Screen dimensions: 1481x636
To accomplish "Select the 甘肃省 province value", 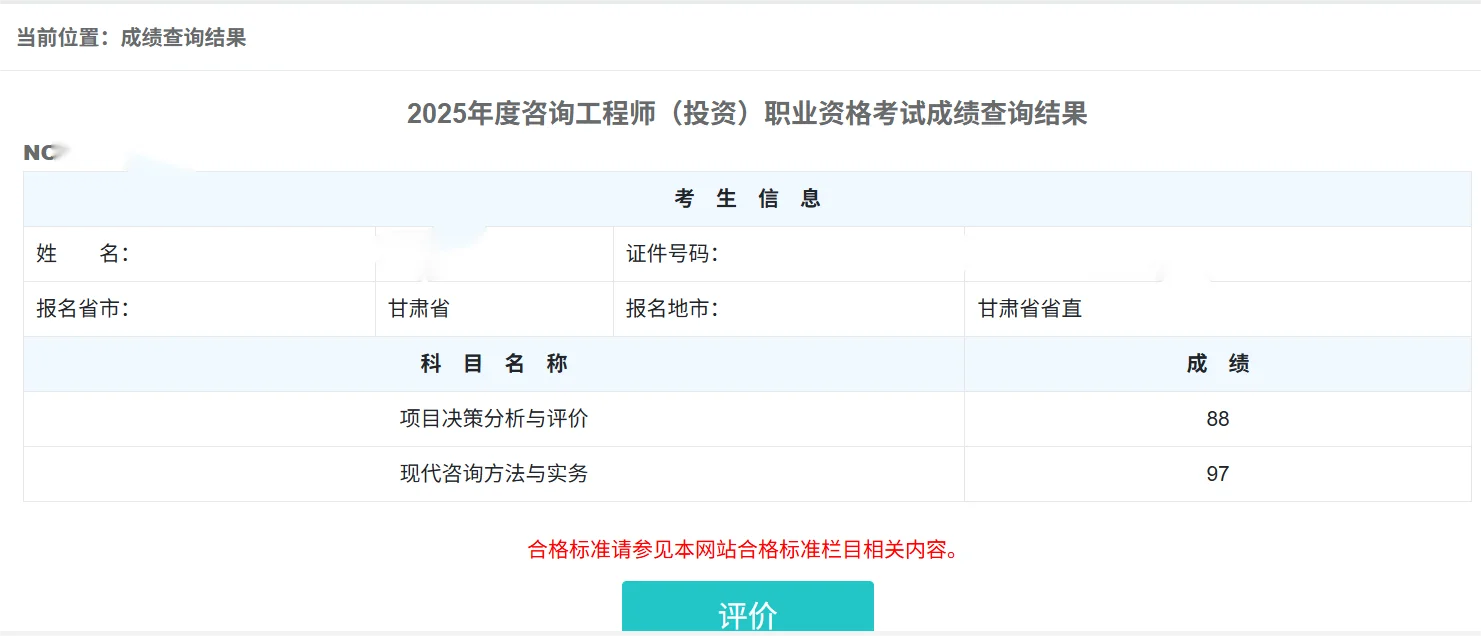I will 418,308.
